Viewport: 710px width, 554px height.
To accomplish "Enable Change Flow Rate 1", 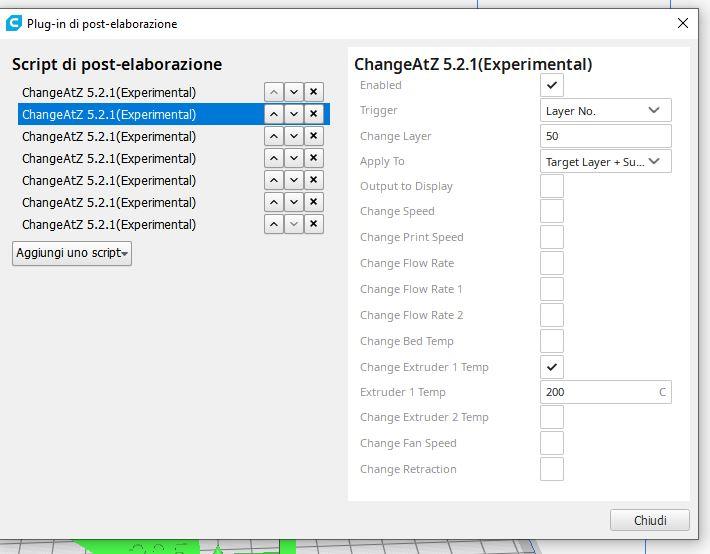I will click(552, 289).
